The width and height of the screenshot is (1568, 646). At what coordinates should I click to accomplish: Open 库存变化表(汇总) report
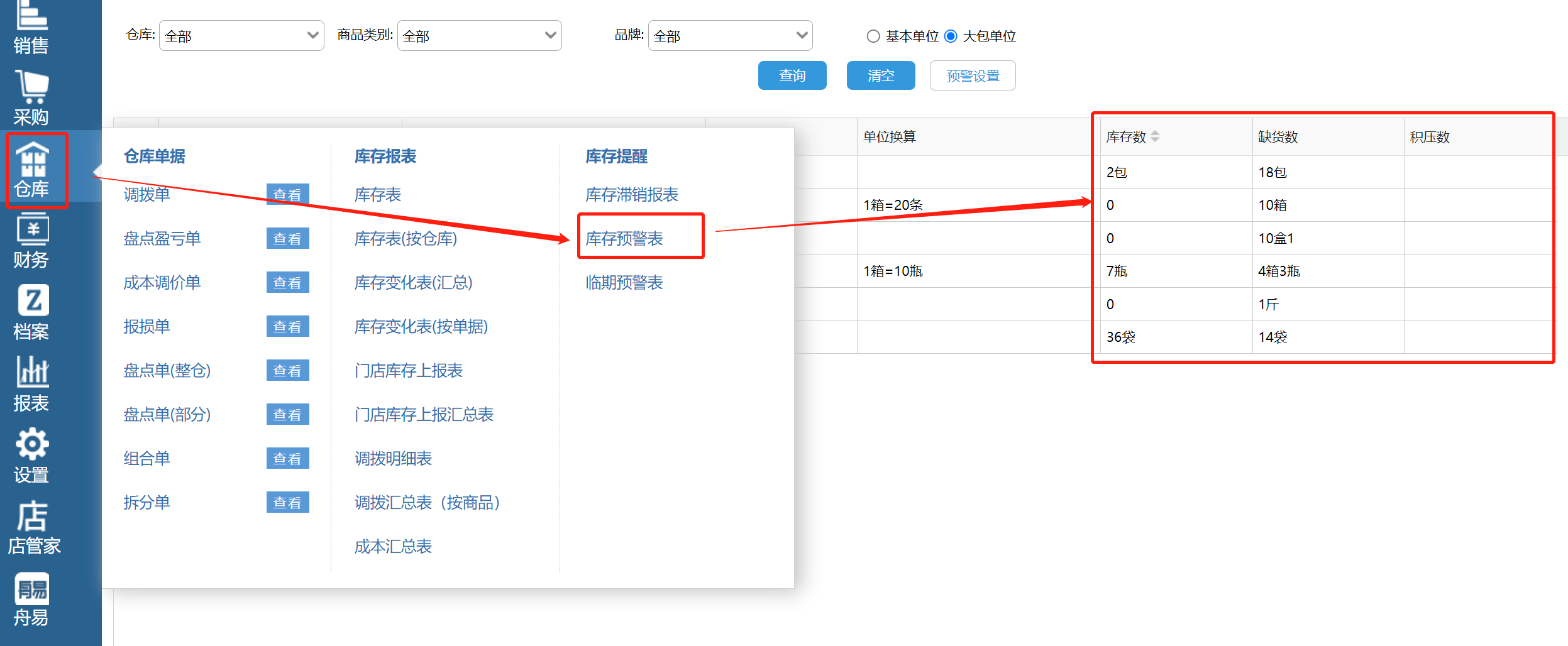[x=414, y=282]
